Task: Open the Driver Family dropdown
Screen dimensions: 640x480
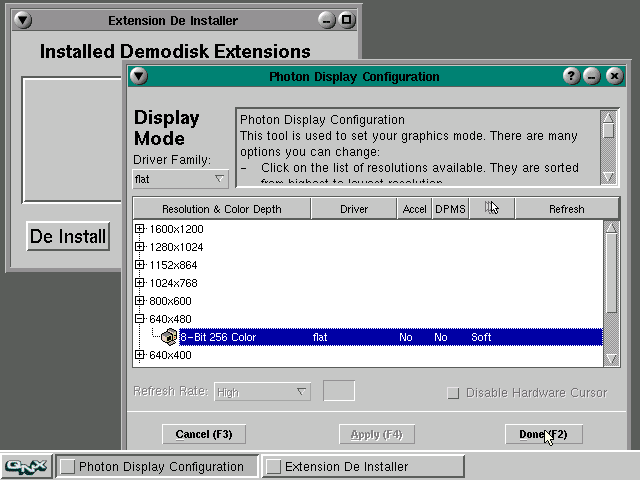Action: [x=181, y=179]
